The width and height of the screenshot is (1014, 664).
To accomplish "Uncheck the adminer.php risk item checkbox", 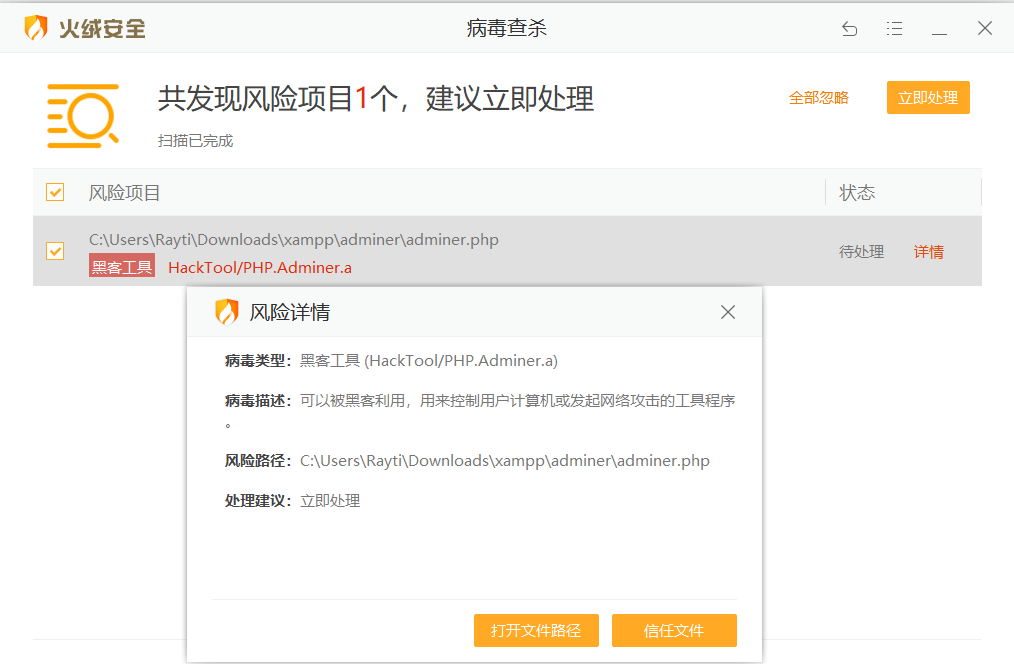I will (x=55, y=251).
